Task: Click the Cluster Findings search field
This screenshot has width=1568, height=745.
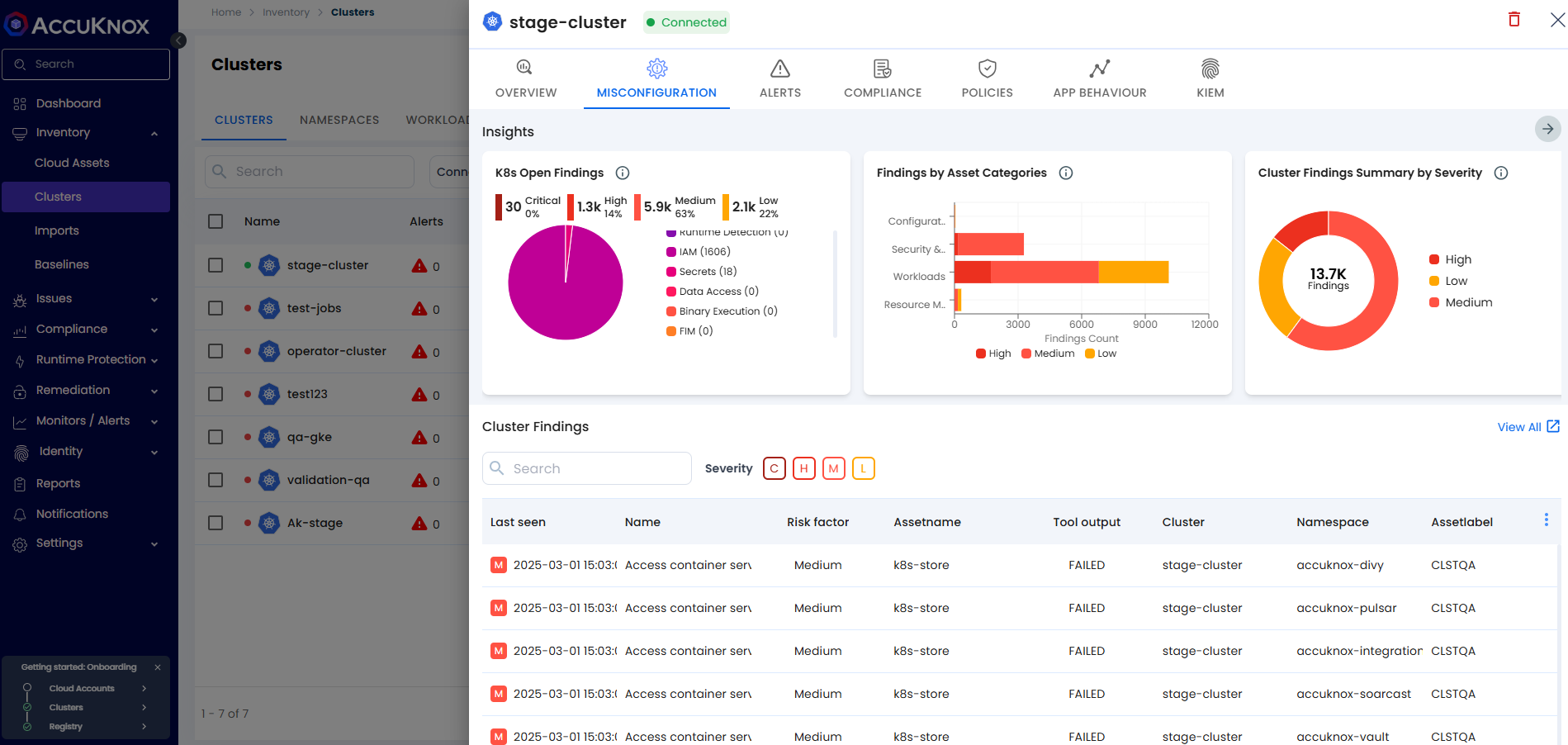Action: tap(587, 468)
